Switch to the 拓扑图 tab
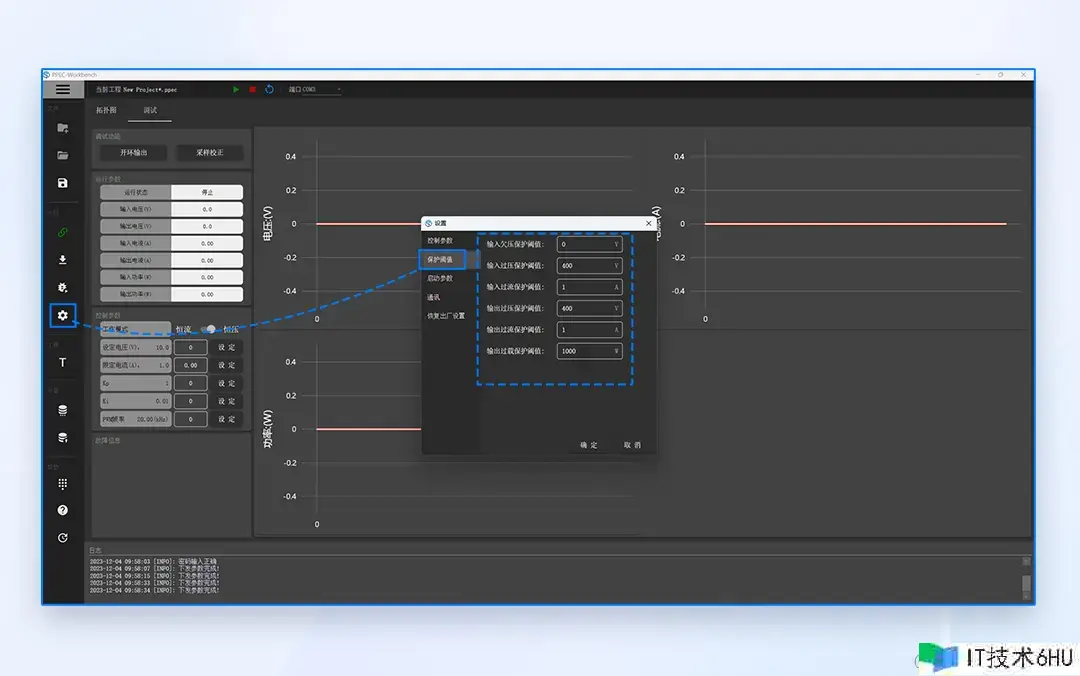Viewport: 1080px width, 676px height. click(106, 110)
